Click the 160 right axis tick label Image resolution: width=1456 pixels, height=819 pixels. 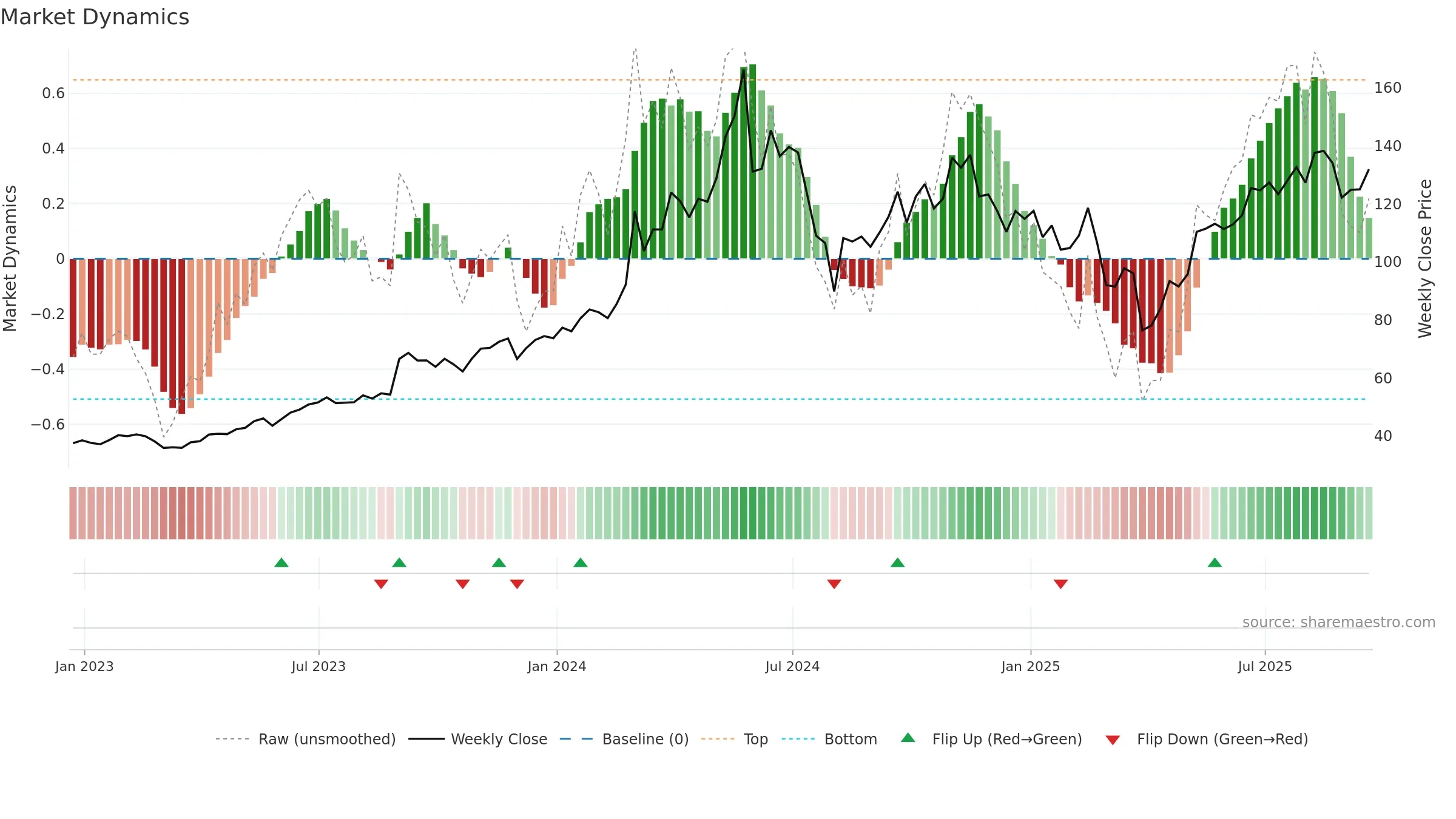[x=1388, y=88]
